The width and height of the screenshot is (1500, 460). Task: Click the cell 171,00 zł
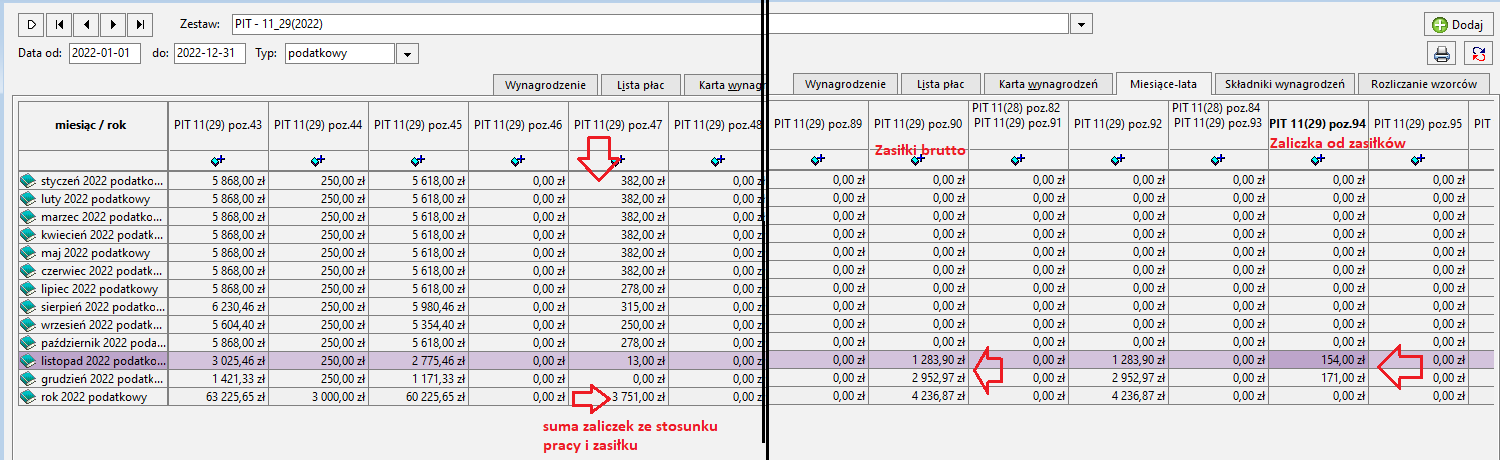click(x=1318, y=378)
